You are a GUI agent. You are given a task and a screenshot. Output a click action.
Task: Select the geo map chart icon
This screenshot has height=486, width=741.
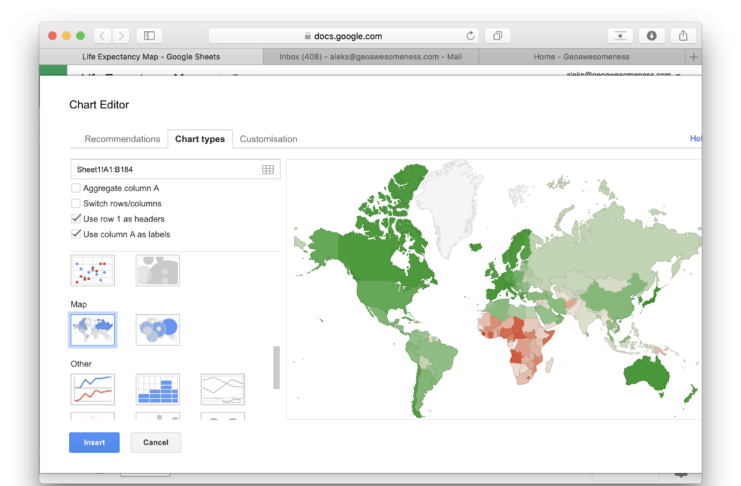tap(93, 329)
